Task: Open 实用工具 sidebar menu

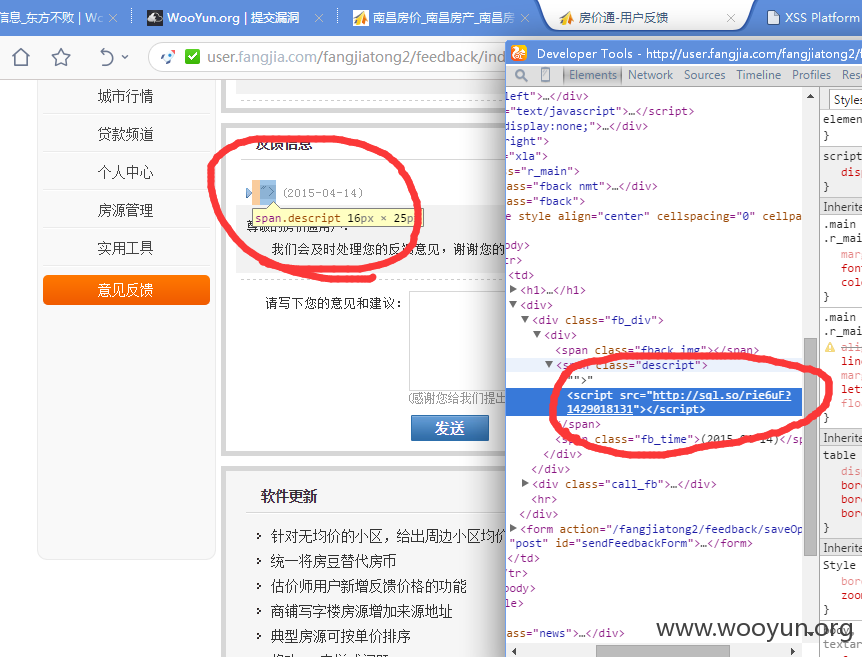Action: [126, 248]
